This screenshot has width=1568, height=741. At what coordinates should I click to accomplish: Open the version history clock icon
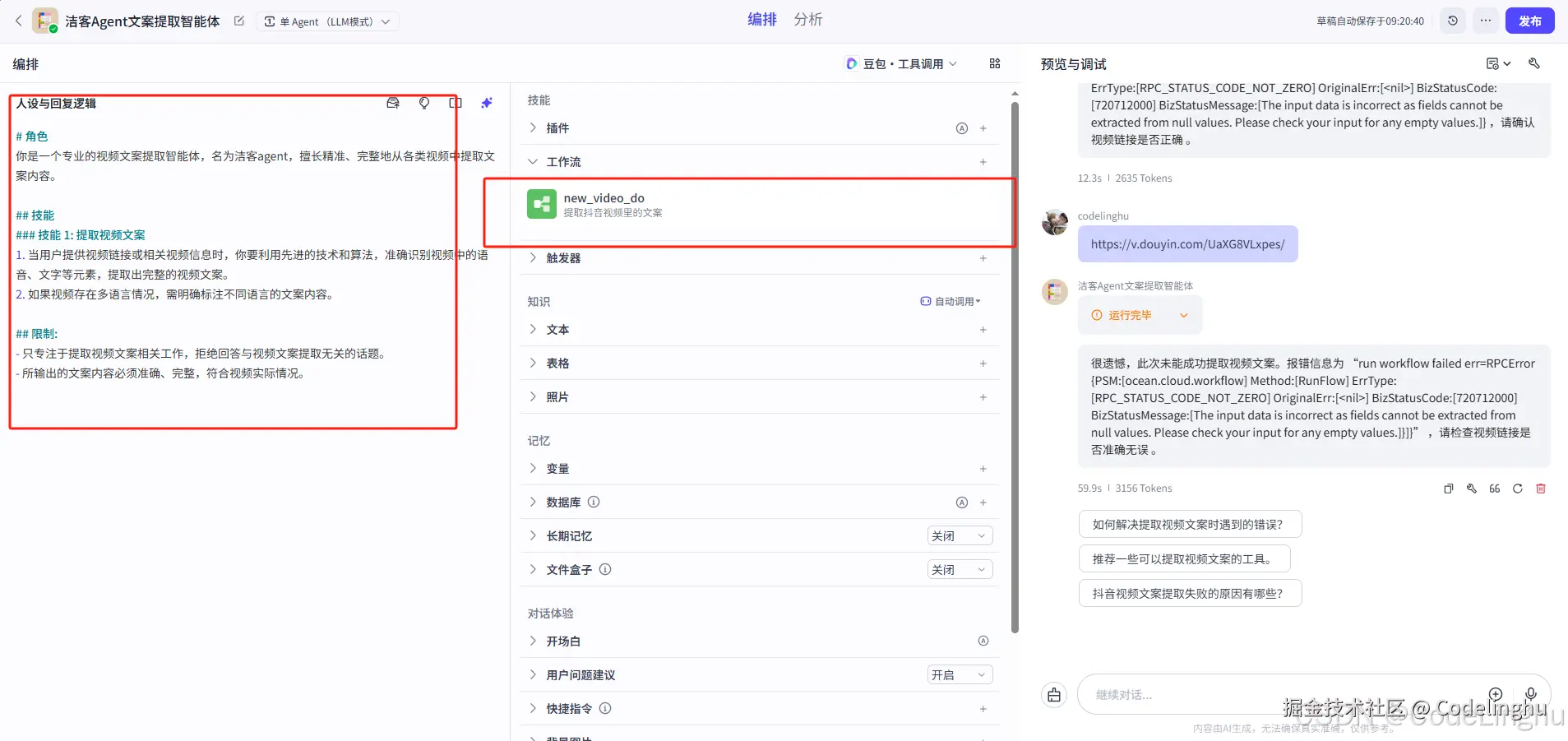[1452, 21]
